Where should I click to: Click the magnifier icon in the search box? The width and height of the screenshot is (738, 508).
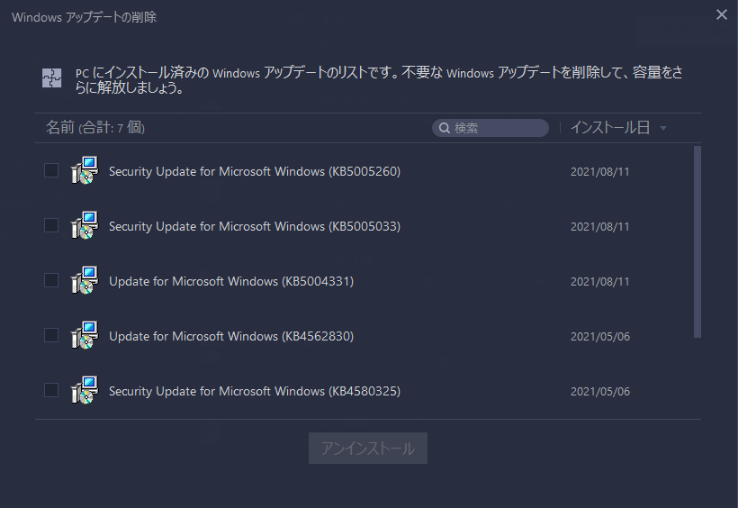[x=444, y=128]
